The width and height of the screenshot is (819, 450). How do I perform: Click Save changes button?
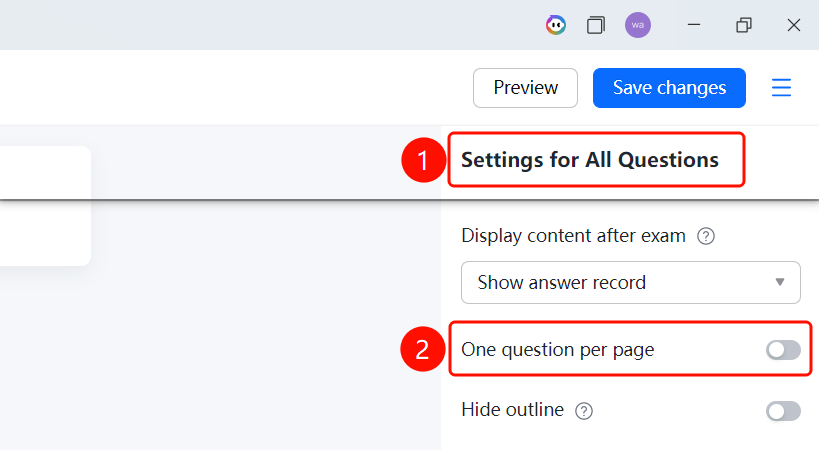click(x=669, y=88)
